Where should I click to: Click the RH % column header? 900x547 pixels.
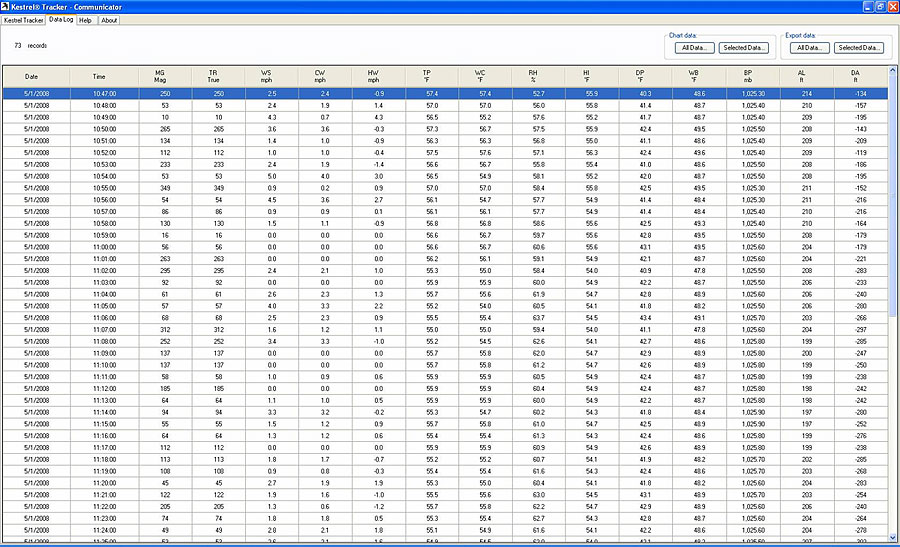tap(539, 76)
